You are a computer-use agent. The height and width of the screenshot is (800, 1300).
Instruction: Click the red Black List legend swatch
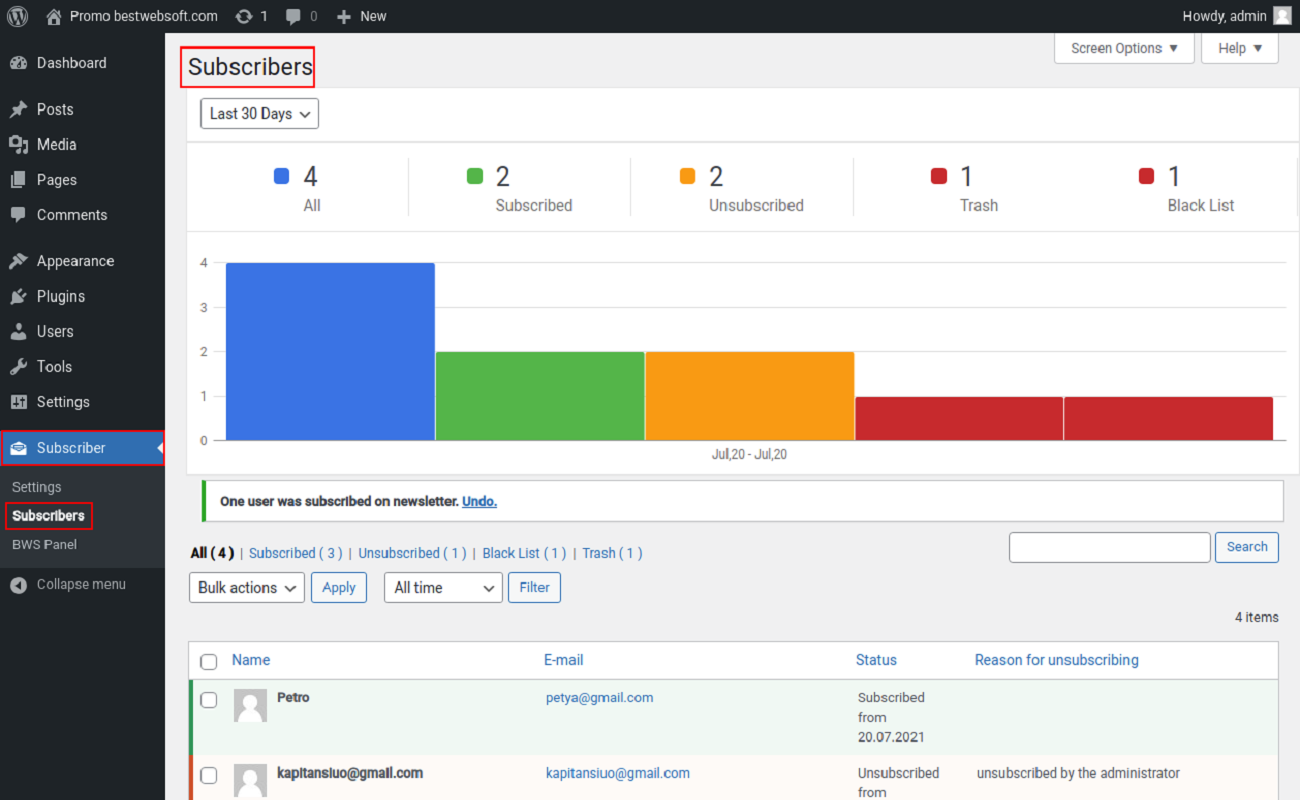tap(1147, 177)
